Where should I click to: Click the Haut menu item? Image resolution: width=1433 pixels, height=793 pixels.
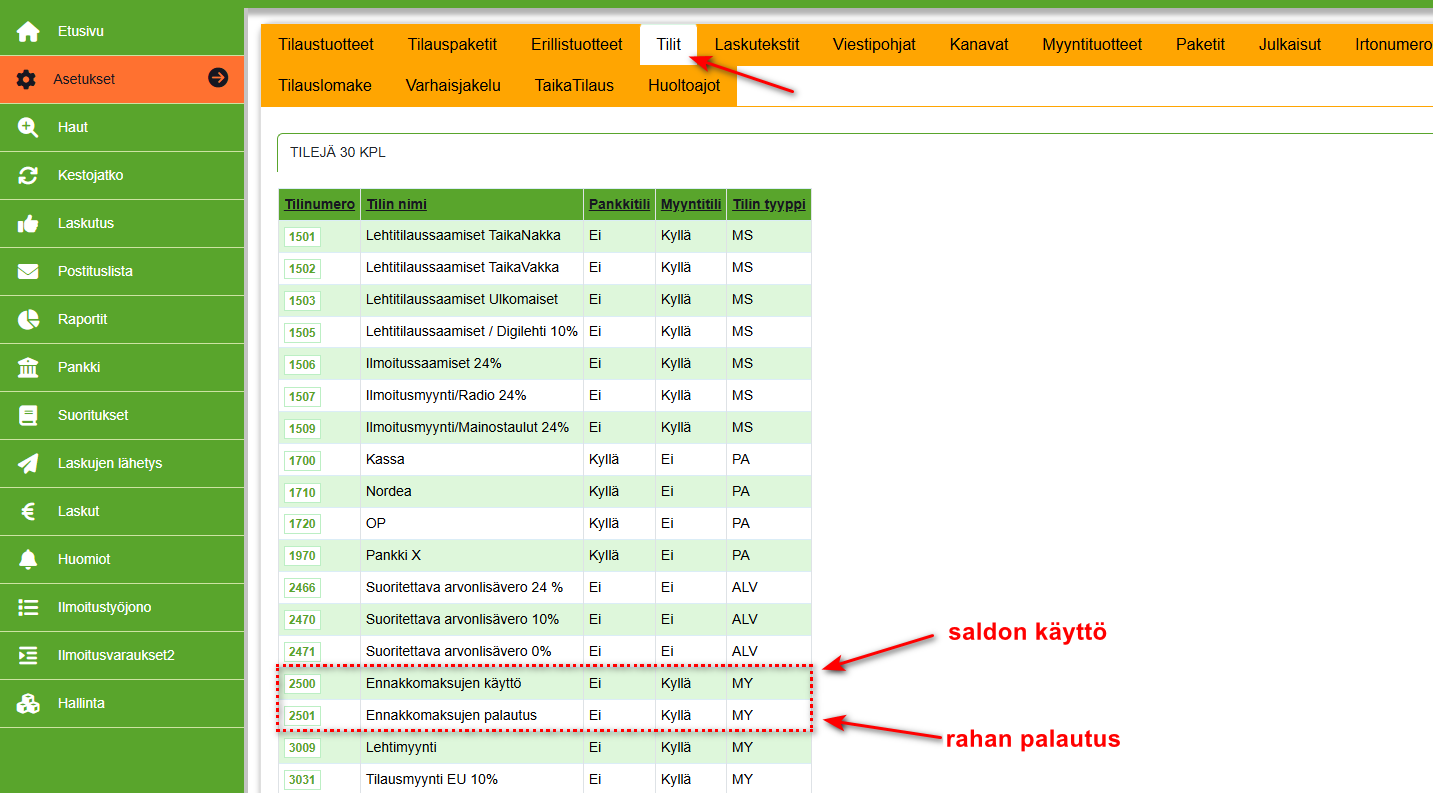click(122, 127)
